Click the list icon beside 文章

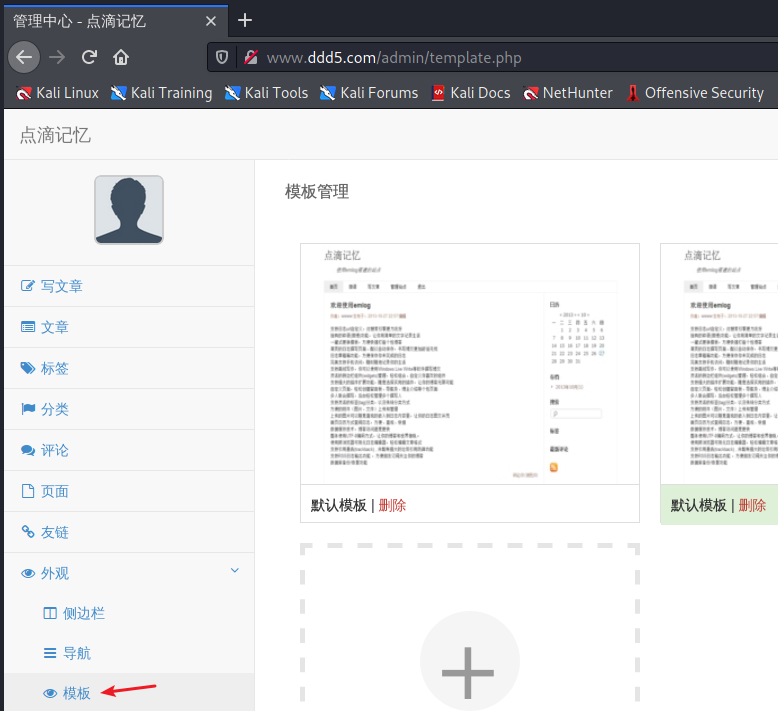pos(28,327)
